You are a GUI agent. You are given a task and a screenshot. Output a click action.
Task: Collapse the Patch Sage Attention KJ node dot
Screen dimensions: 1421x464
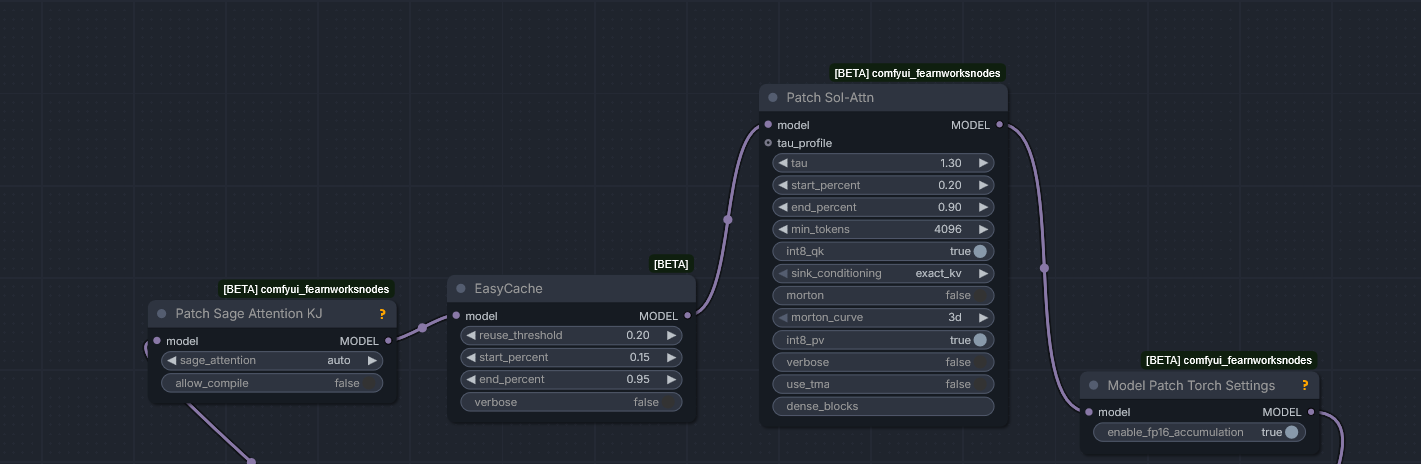pos(162,313)
